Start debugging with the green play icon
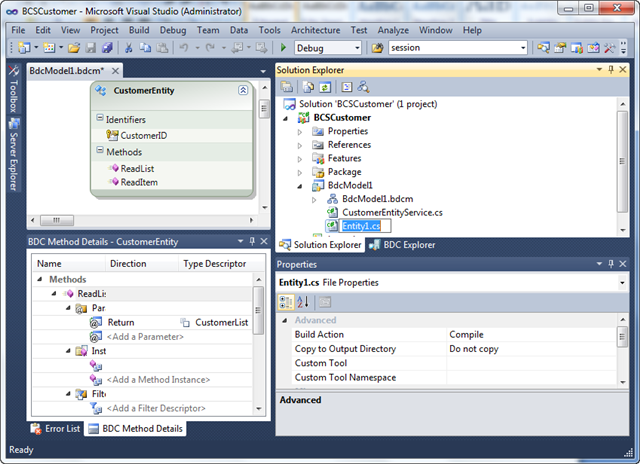The image size is (640, 464). point(283,48)
